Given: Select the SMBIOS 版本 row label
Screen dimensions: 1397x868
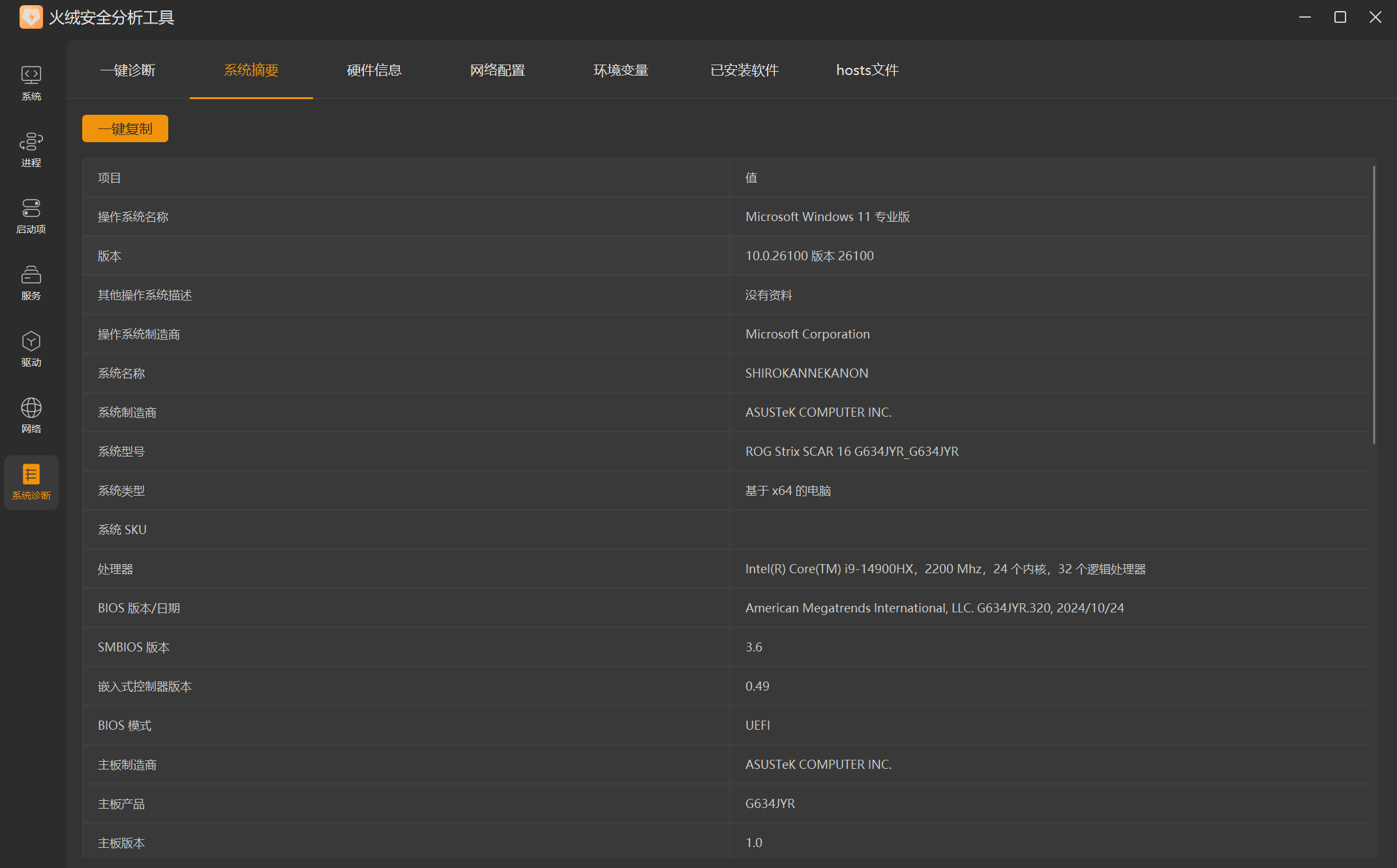Looking at the screenshot, I should [x=134, y=647].
